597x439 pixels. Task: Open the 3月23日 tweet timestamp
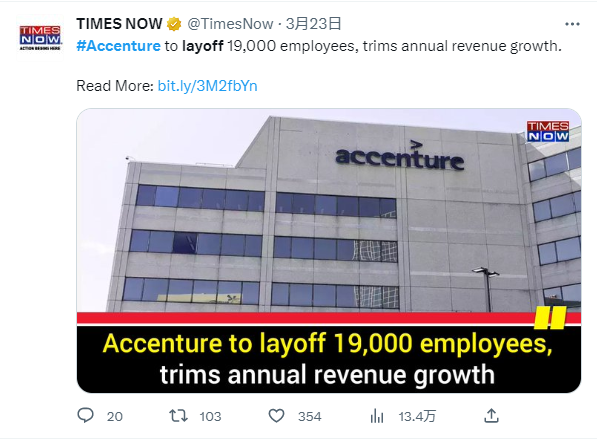click(313, 24)
